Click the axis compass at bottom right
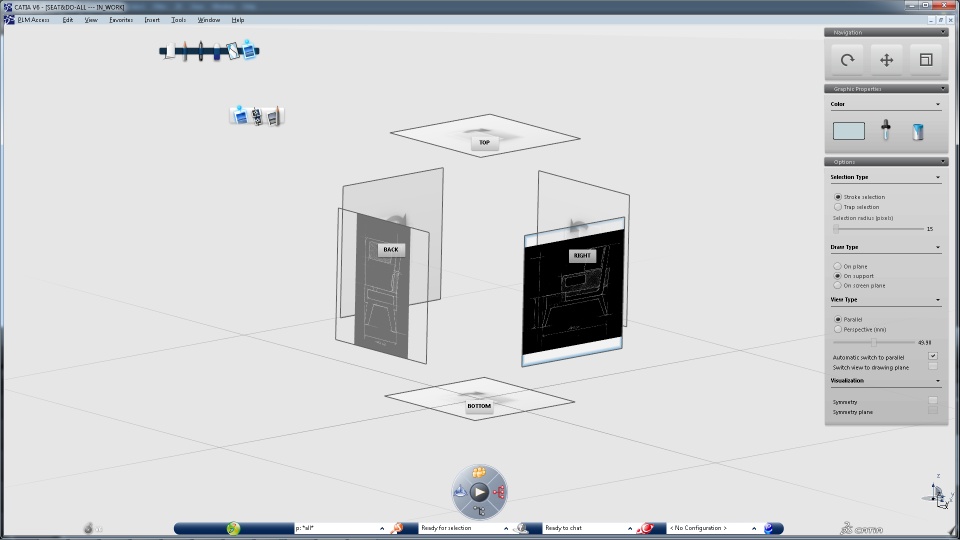960x540 pixels. click(939, 493)
